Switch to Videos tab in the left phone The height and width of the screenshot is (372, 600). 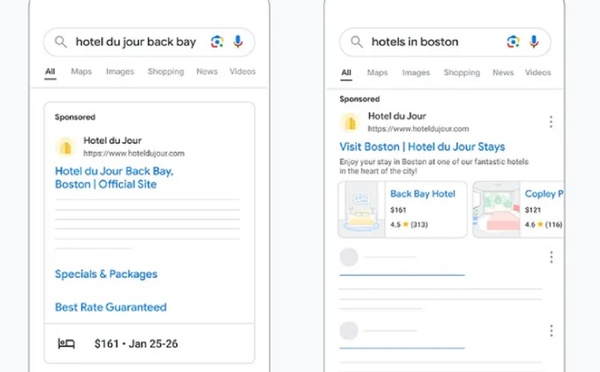243,72
